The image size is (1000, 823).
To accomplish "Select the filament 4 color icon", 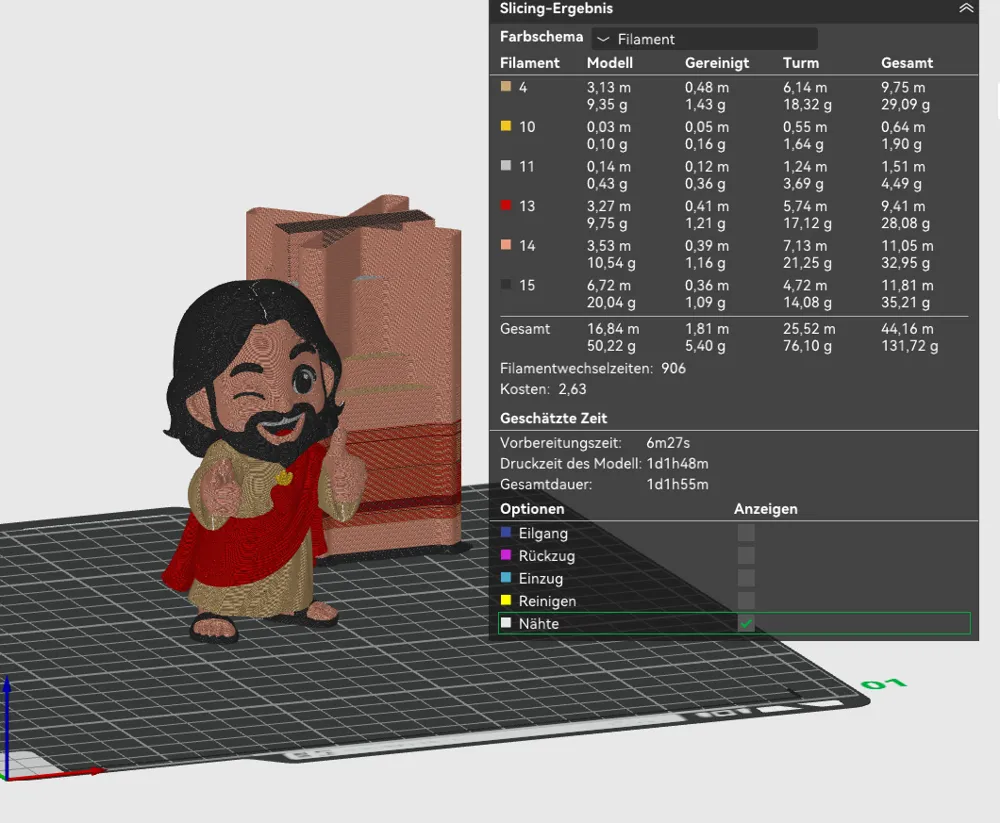I will click(x=505, y=87).
